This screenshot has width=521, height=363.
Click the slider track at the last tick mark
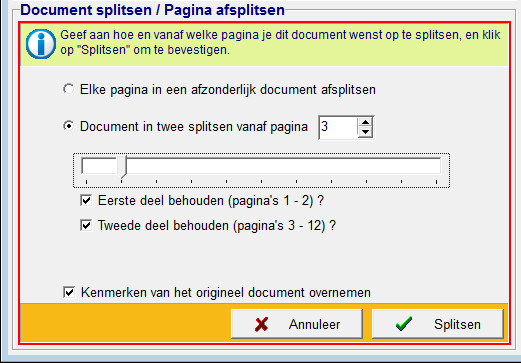tap(436, 166)
